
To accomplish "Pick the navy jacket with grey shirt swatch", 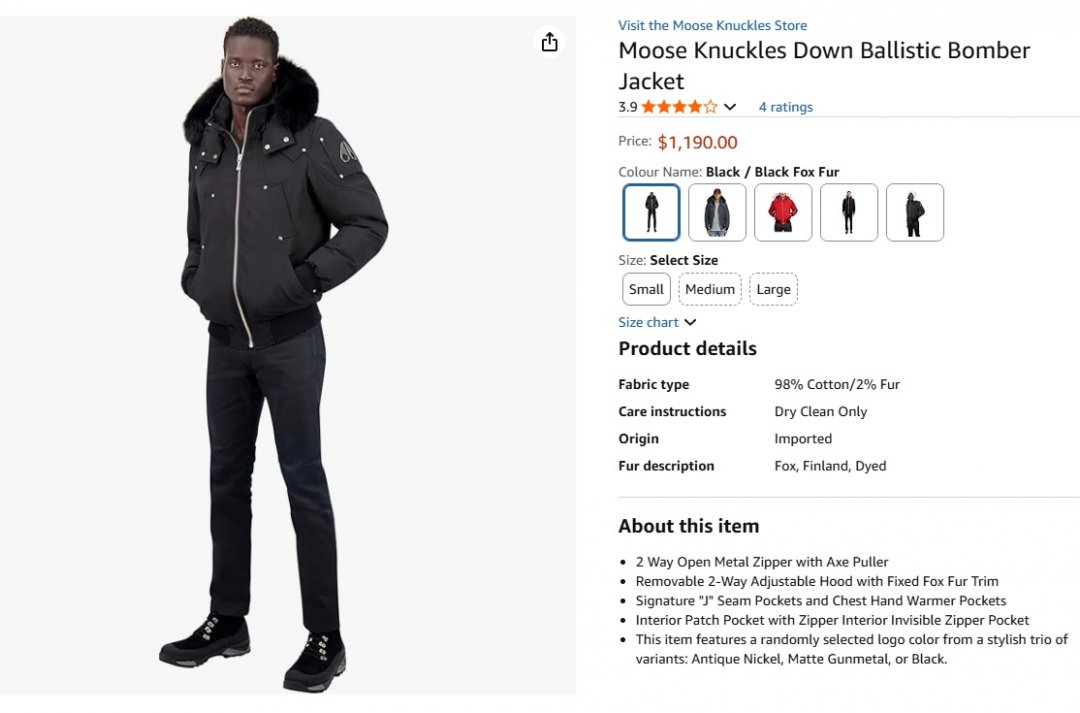I will pyautogui.click(x=717, y=212).
